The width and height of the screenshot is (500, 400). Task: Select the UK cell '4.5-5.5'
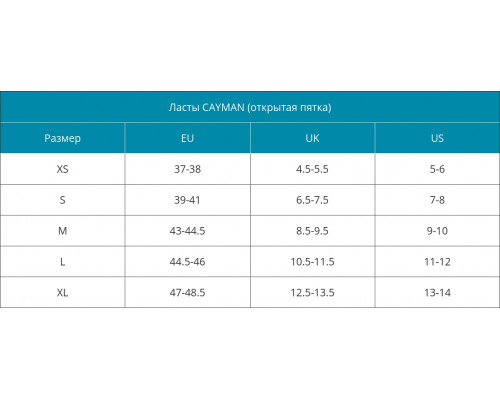click(312, 169)
